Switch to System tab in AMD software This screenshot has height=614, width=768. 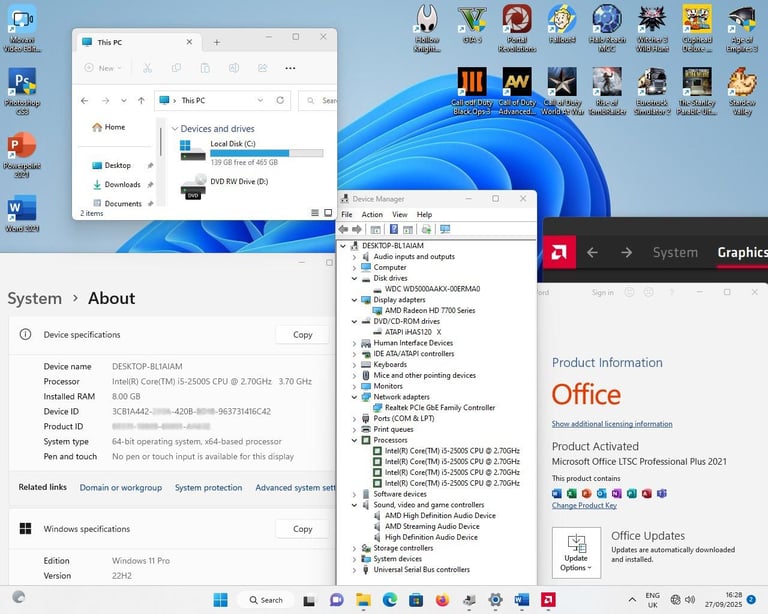coord(675,252)
